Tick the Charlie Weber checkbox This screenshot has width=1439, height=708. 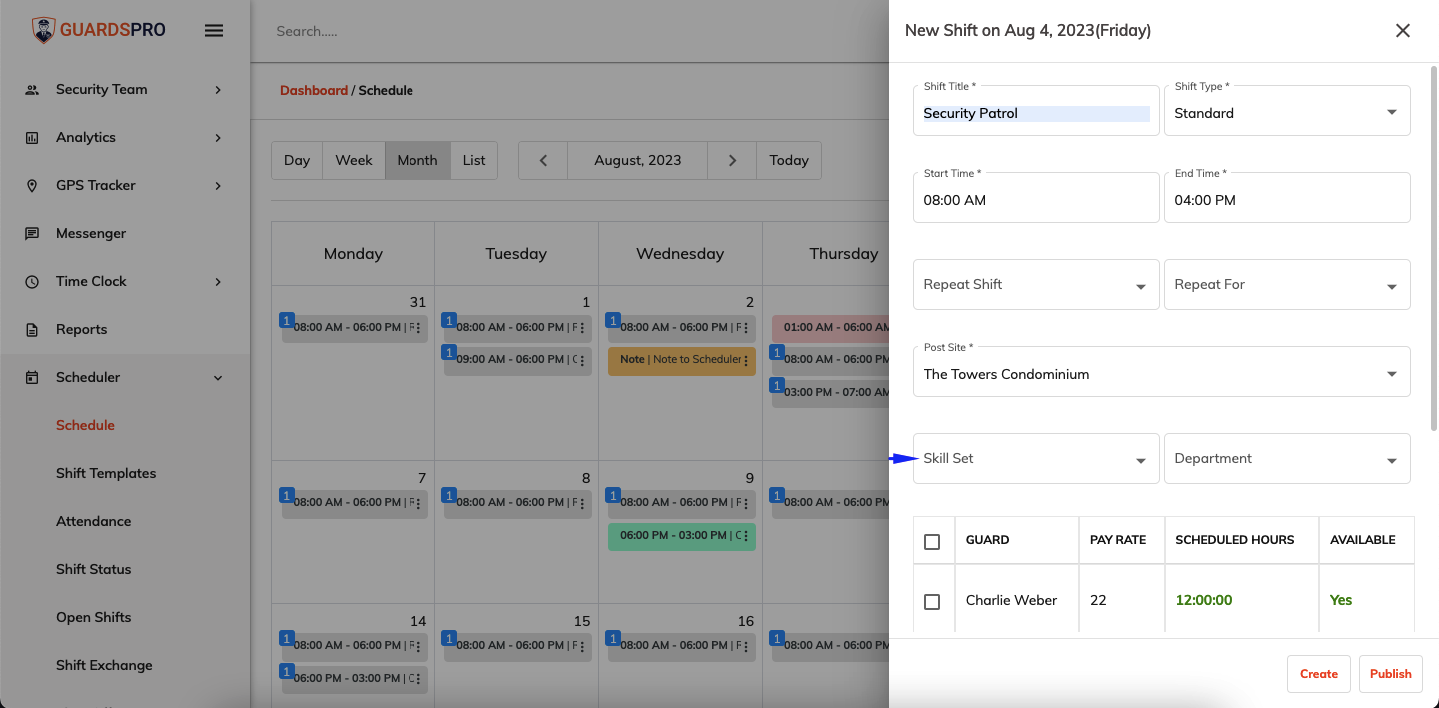coord(932,601)
